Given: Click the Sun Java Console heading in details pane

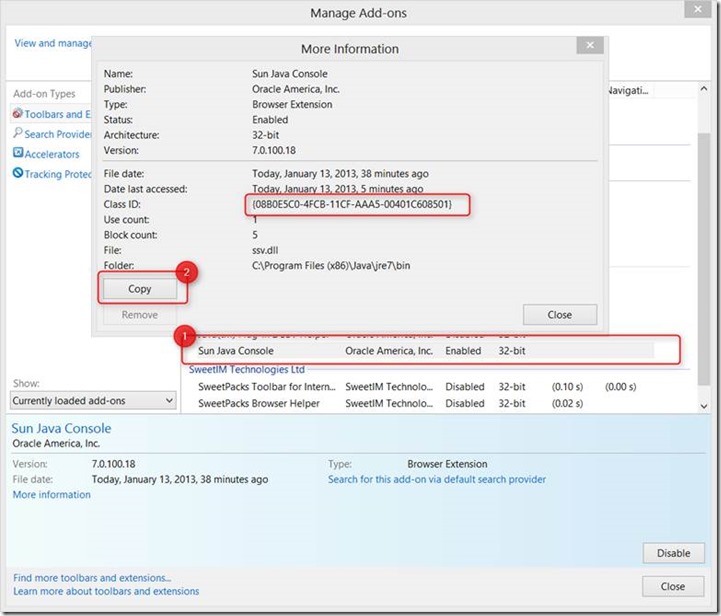Looking at the screenshot, I should 61,428.
